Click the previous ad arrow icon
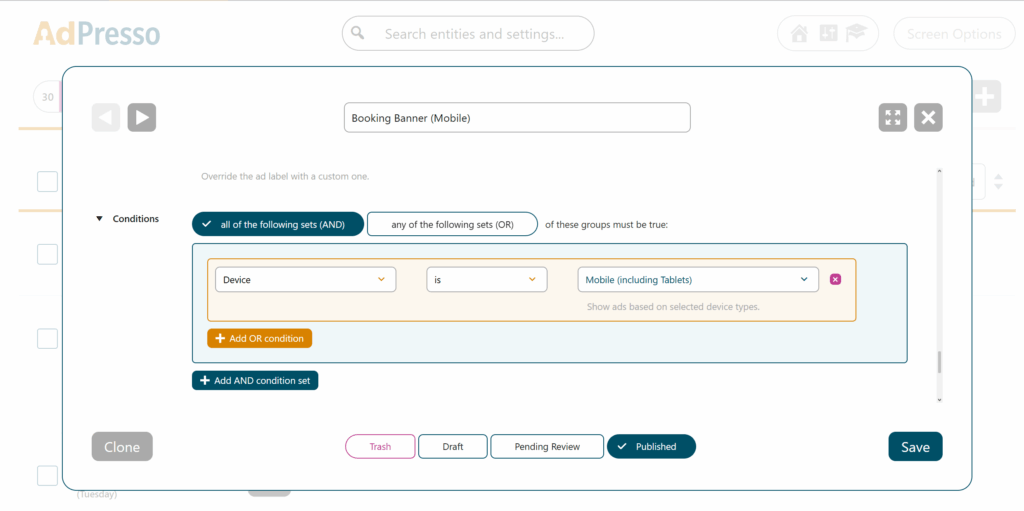The height and width of the screenshot is (511, 1024). 106,118
